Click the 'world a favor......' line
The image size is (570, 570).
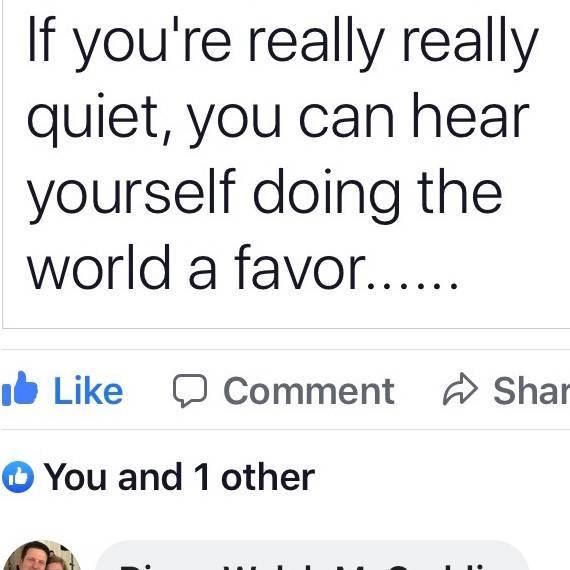pyautogui.click(x=242, y=268)
